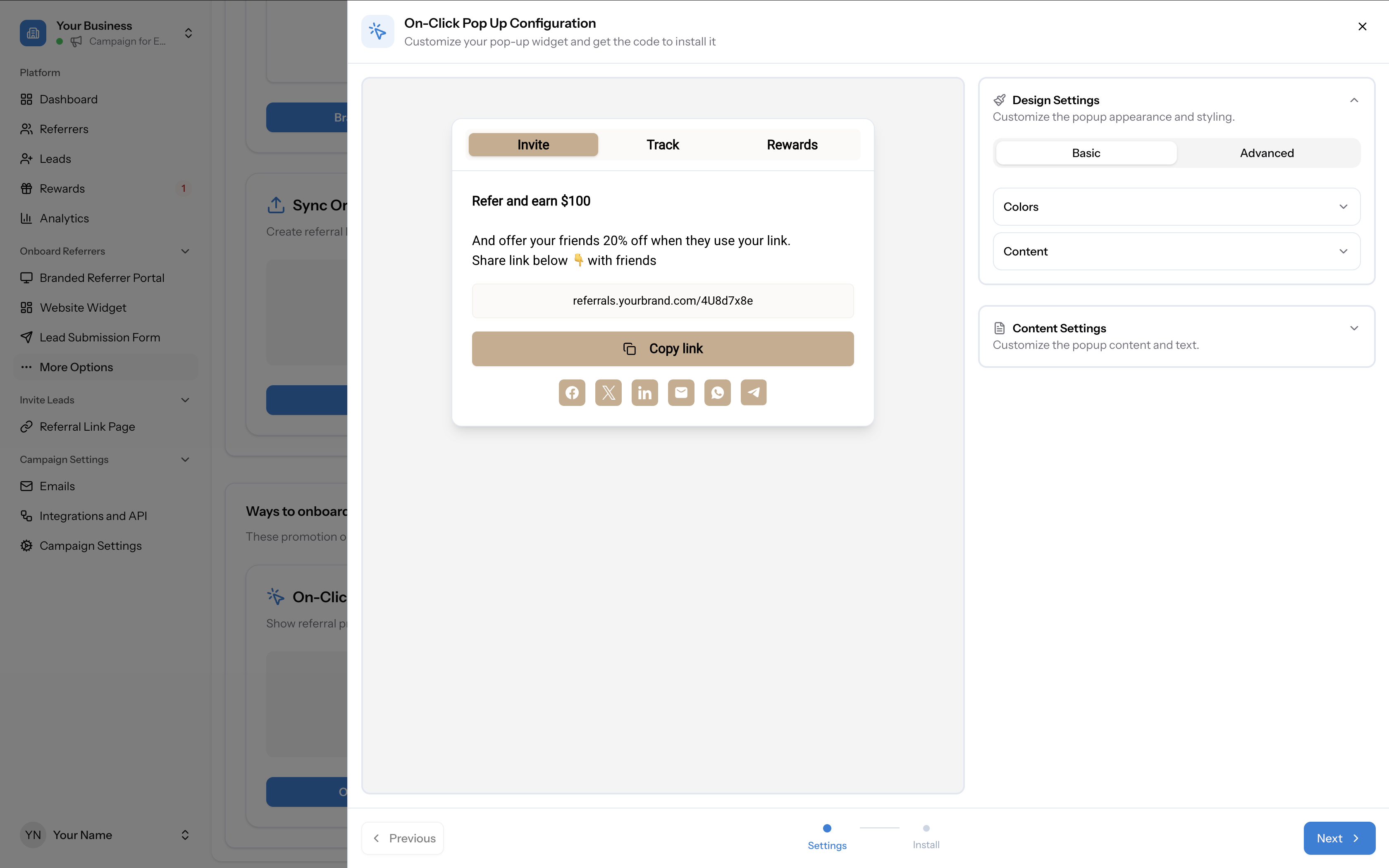Expand the Colors section
Image resolution: width=1389 pixels, height=868 pixels.
coord(1176,207)
